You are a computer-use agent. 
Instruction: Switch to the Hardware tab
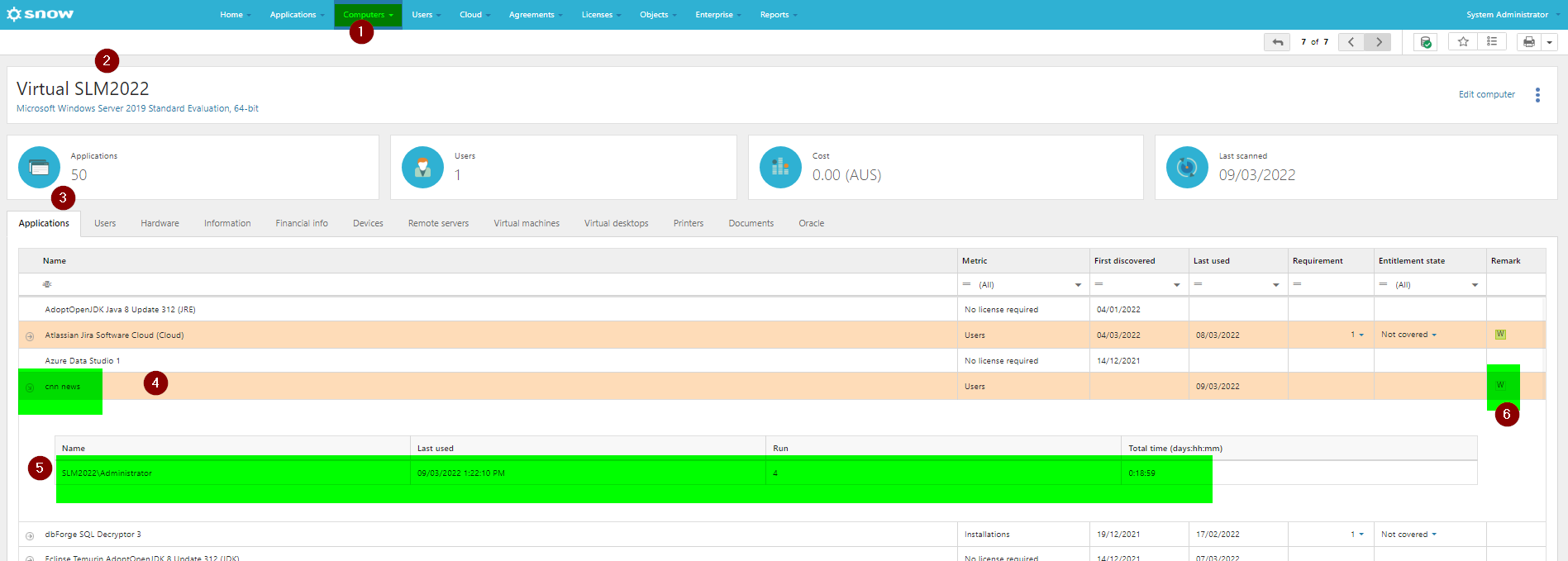pyautogui.click(x=160, y=223)
